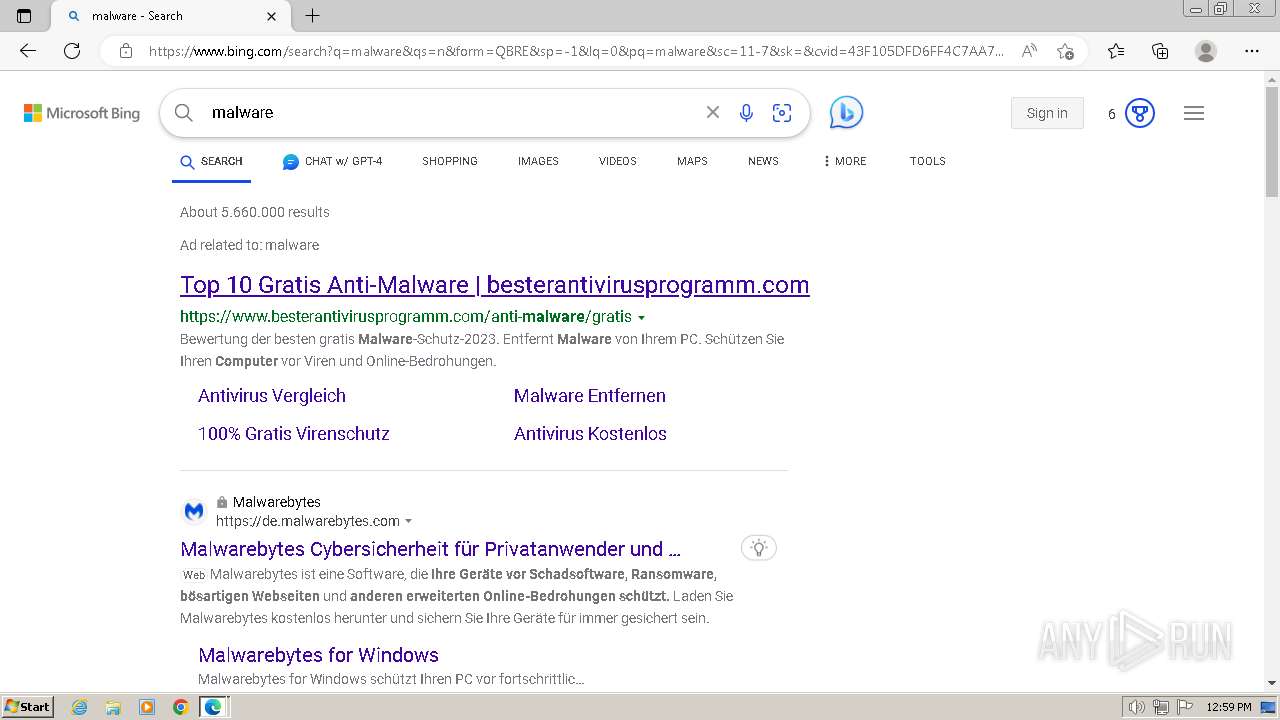This screenshot has width=1280, height=720.
Task: Open Top 10 Gratis Anti-Malware ad link
Action: pos(495,285)
